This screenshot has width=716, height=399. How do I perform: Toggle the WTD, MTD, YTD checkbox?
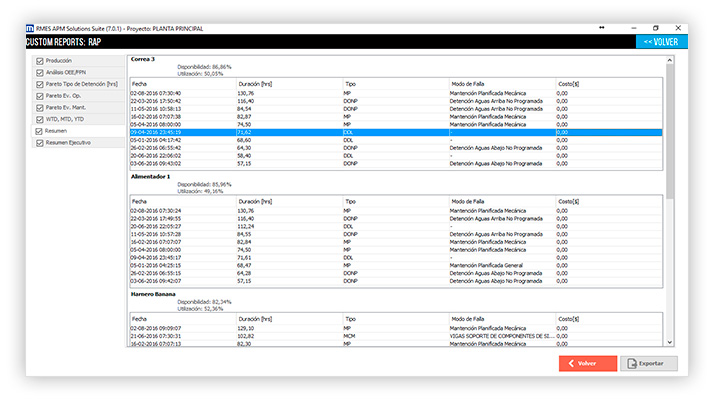tap(40, 120)
